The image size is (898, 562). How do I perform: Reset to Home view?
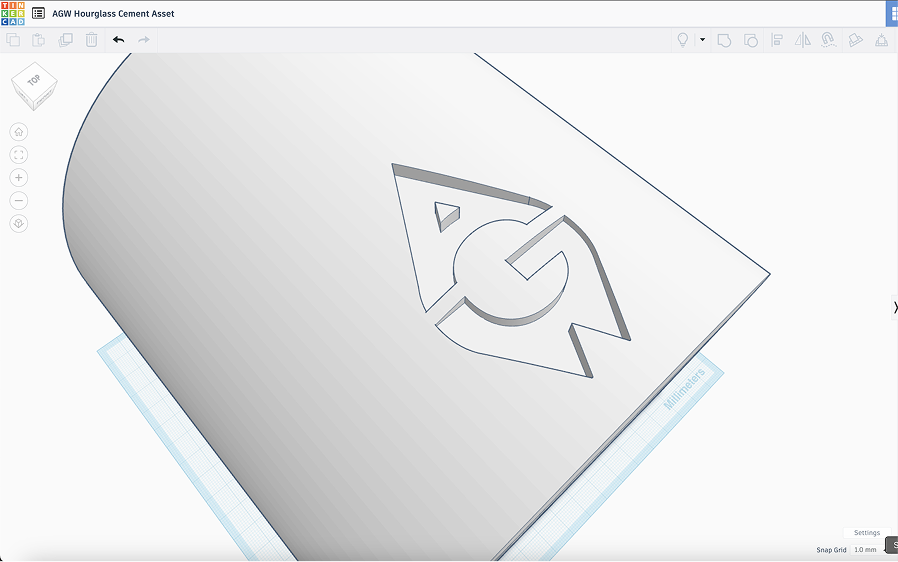(19, 132)
